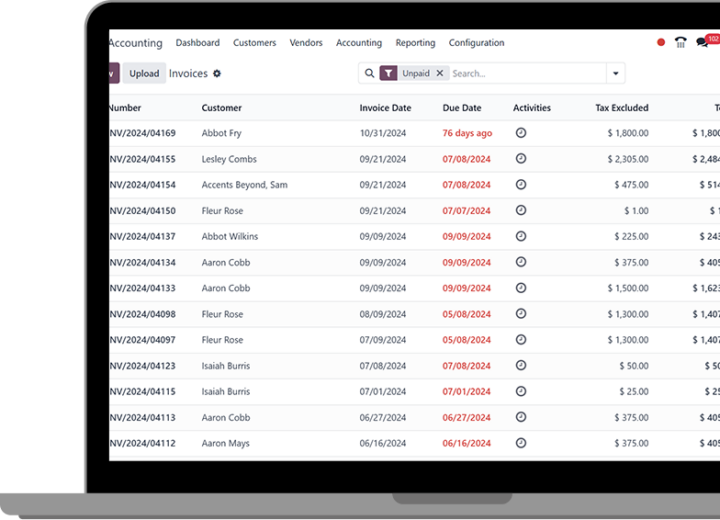Click the Accounting app title

[x=136, y=43]
